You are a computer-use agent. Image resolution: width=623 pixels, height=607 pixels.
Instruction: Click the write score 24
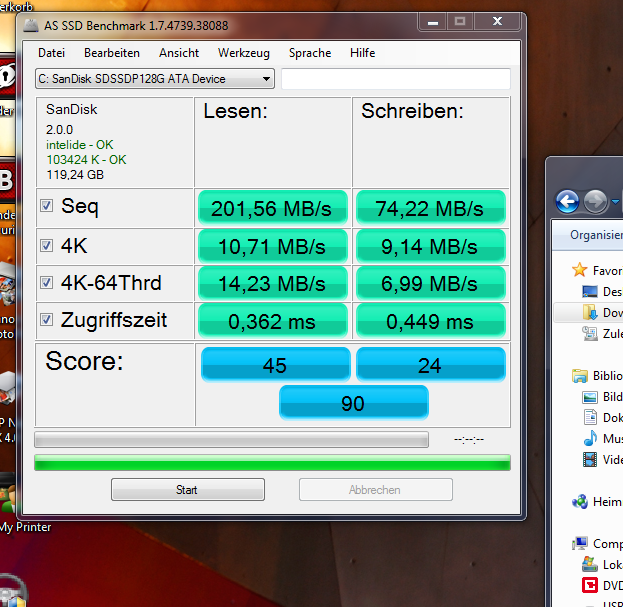tap(431, 364)
